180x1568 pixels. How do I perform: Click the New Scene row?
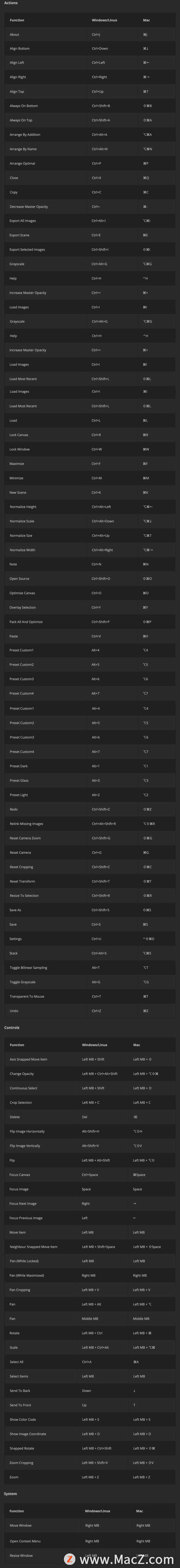(x=90, y=493)
